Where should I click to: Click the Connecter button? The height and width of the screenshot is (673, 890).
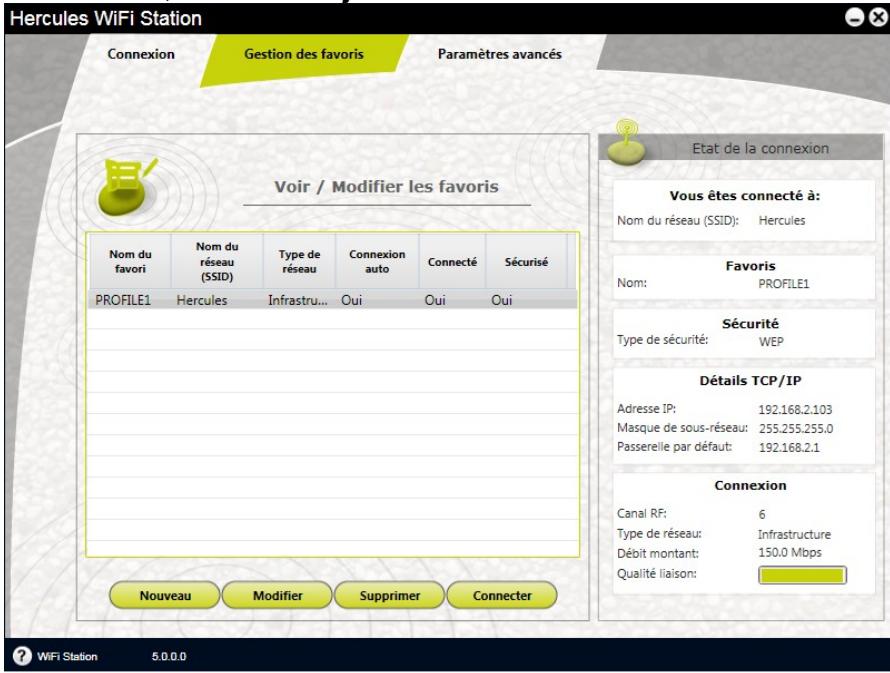coord(502,595)
